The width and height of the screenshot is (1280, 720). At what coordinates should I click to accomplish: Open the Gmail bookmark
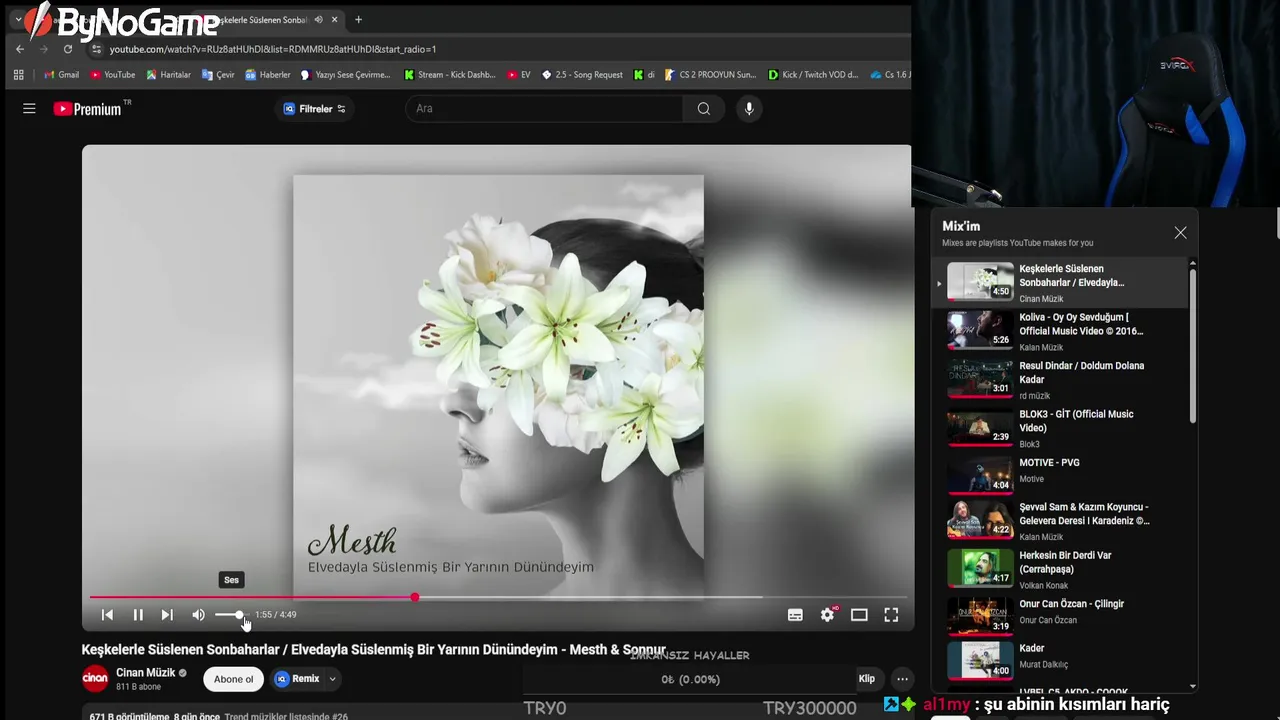click(61, 75)
